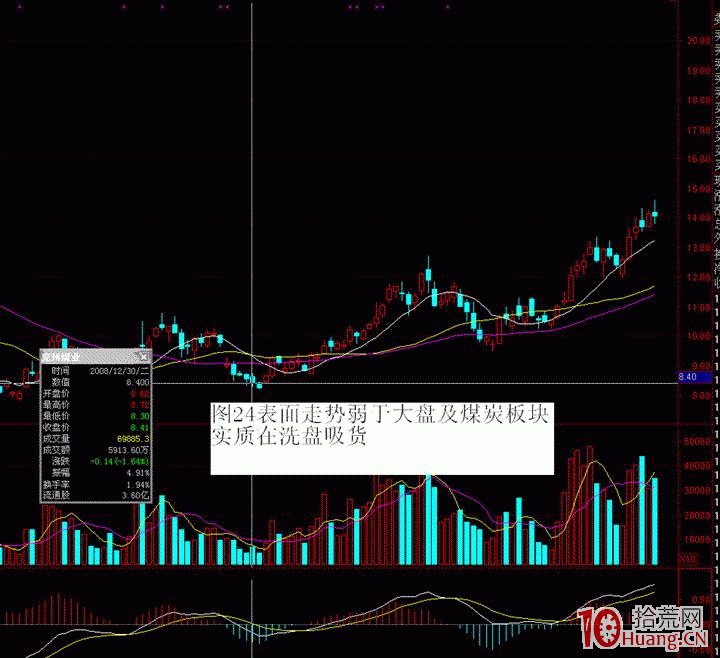
Task: Close the 兖州煤业 info popup
Action: 143,356
